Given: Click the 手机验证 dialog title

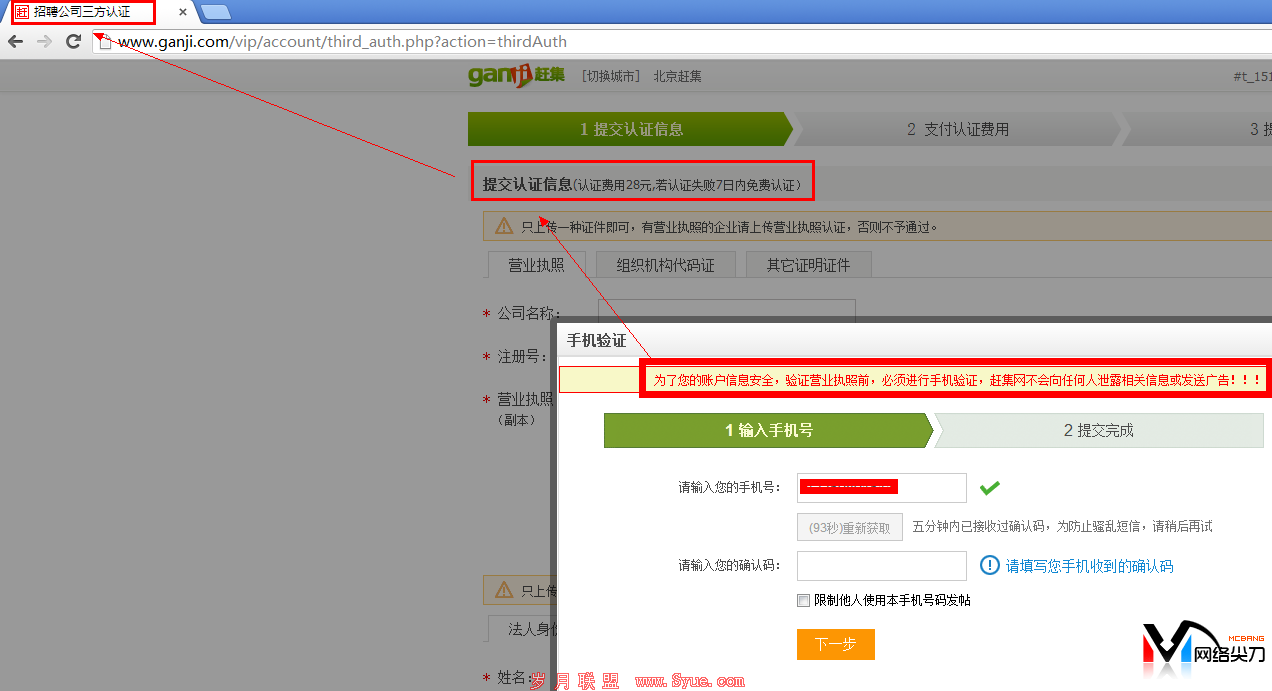Looking at the screenshot, I should click(x=597, y=341).
